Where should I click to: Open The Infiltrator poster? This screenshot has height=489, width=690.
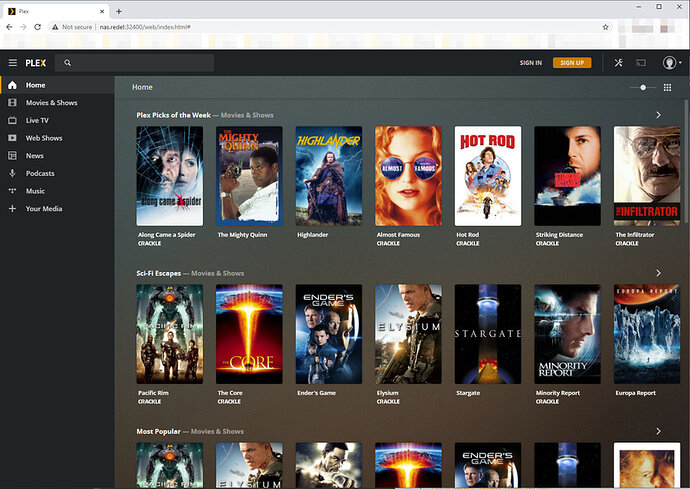pyautogui.click(x=647, y=176)
